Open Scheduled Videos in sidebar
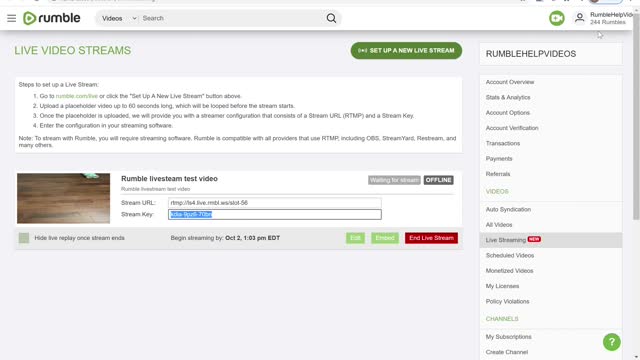The image size is (640, 360). (x=510, y=256)
